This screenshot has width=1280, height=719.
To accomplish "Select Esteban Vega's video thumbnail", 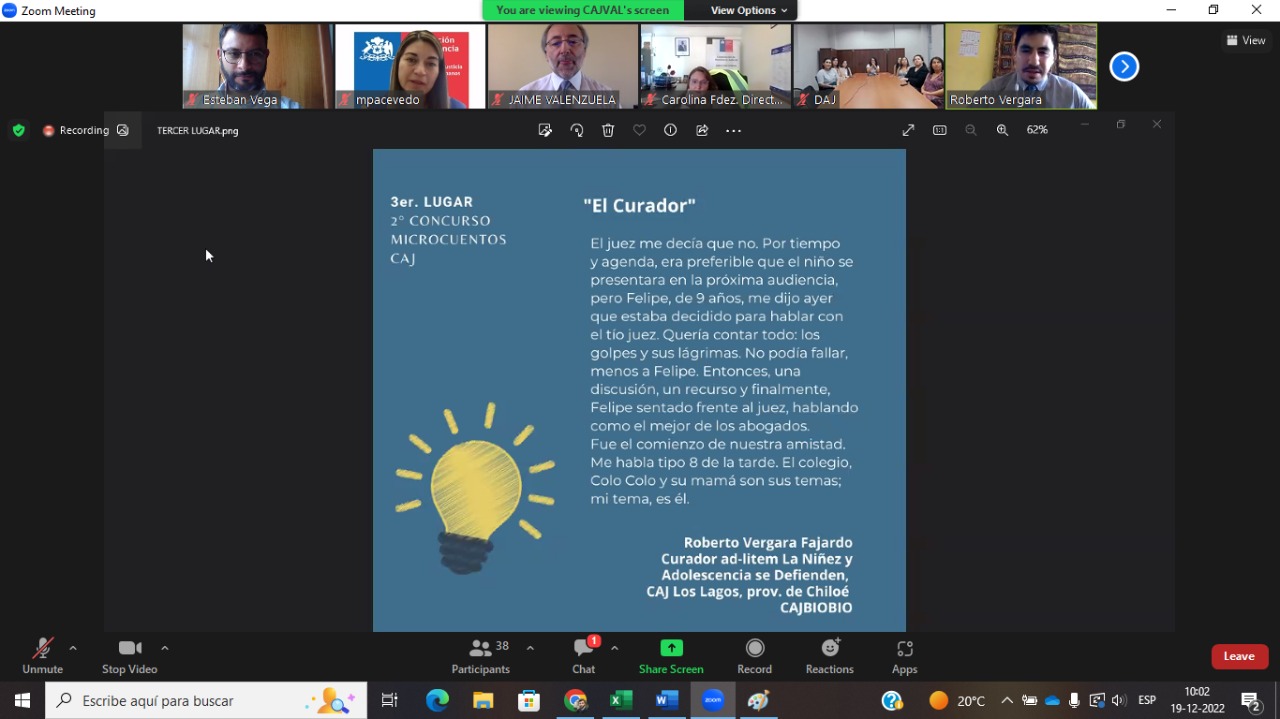I will coord(258,66).
